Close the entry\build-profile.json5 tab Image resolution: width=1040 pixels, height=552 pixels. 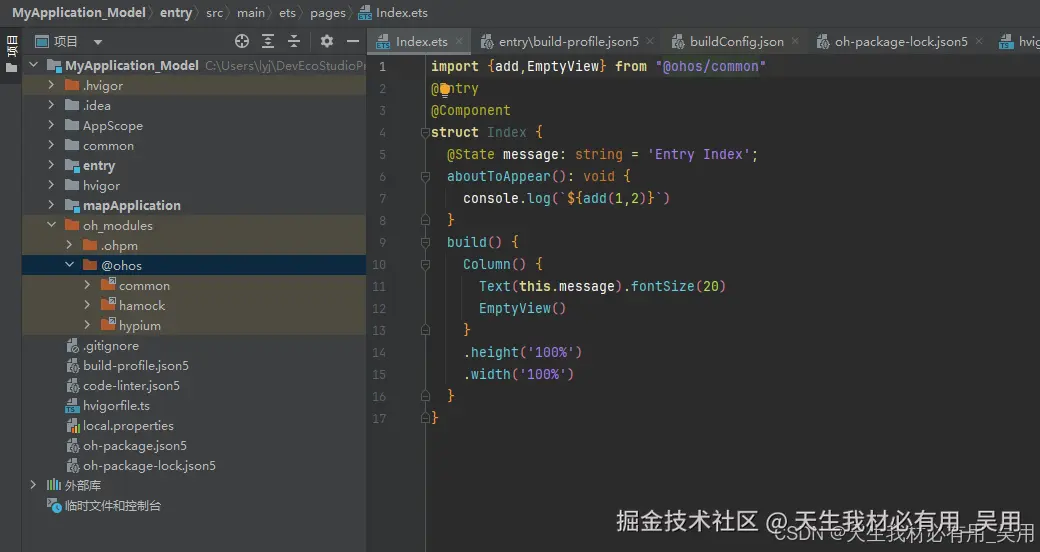pos(650,41)
